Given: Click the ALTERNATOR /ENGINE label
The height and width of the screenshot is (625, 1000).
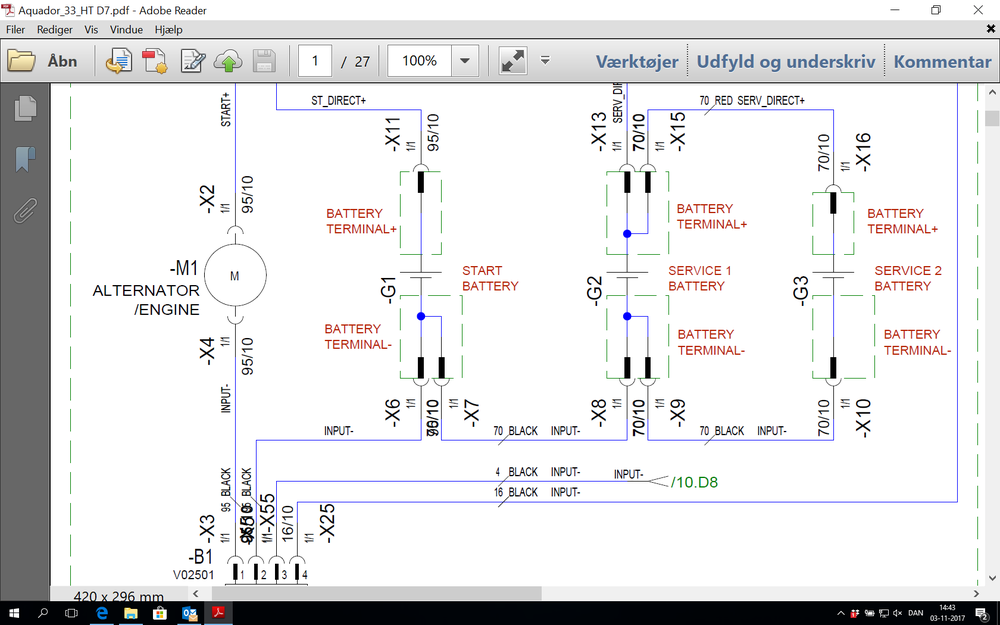Looking at the screenshot, I should tap(146, 300).
